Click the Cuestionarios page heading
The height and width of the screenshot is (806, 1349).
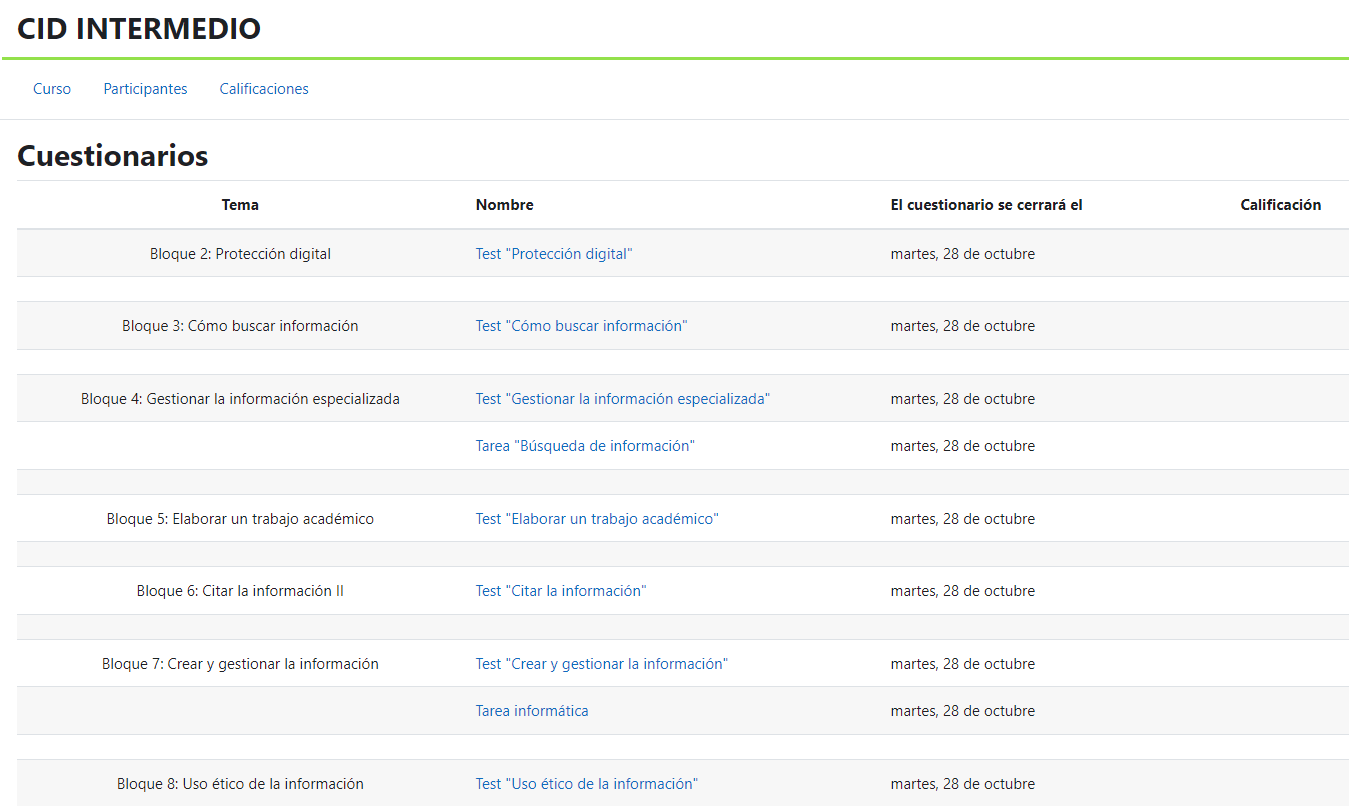[x=113, y=156]
